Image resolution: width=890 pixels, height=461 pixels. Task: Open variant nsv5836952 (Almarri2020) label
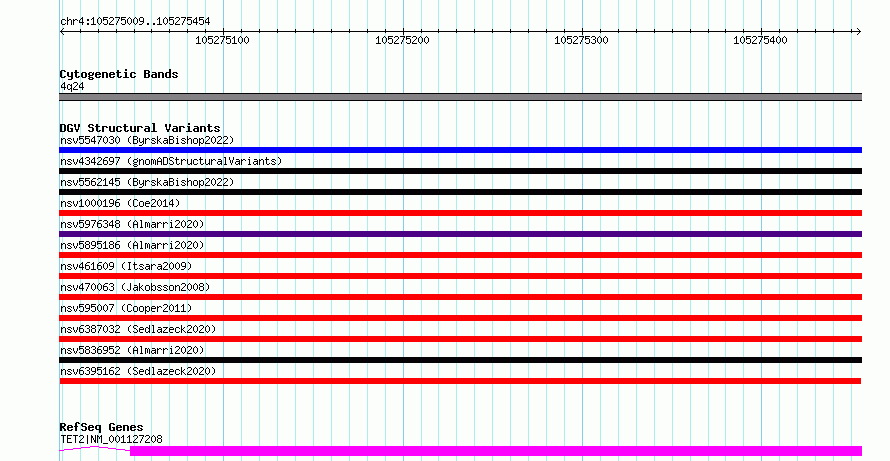pyautogui.click(x=132, y=350)
